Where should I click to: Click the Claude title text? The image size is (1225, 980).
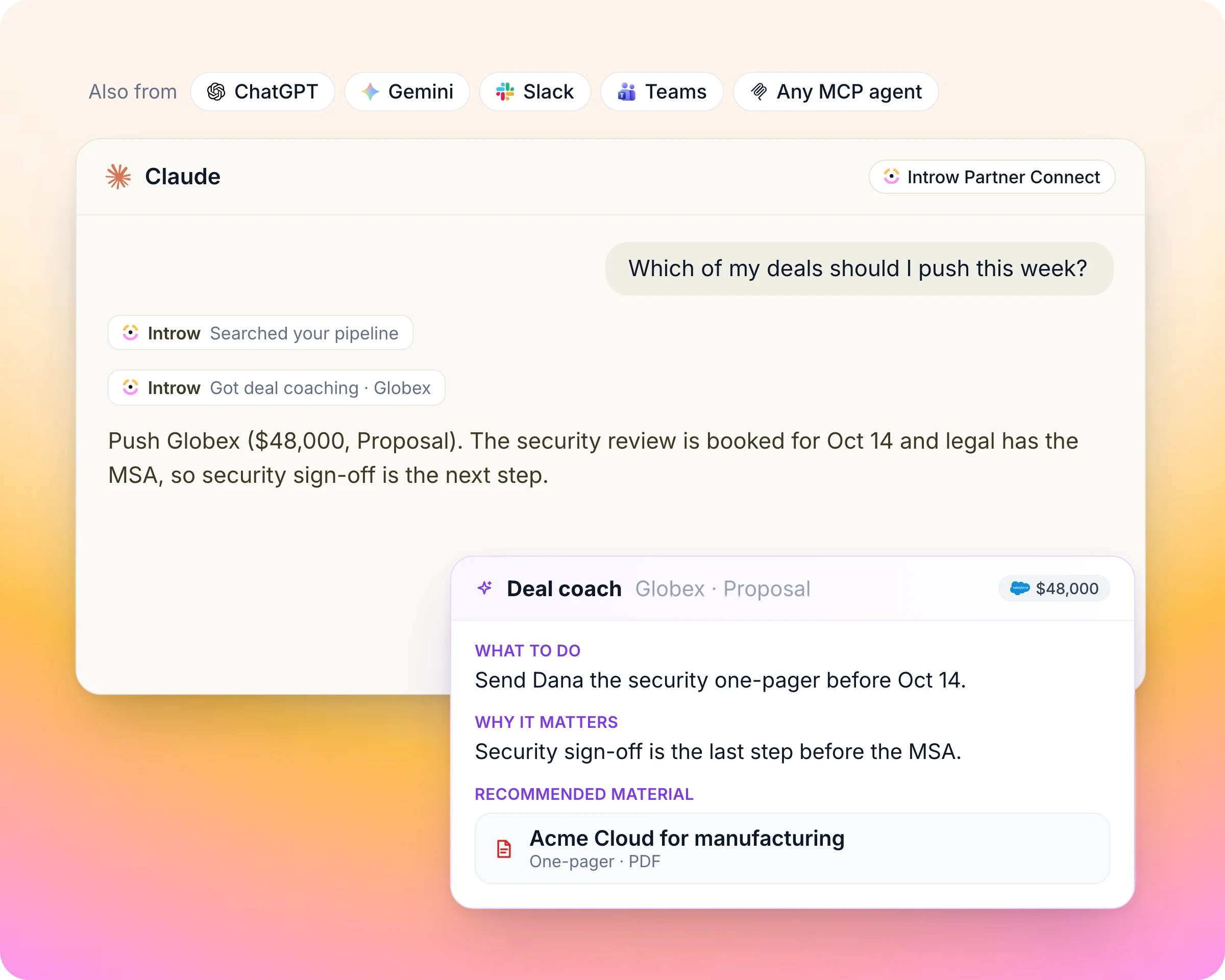[182, 177]
